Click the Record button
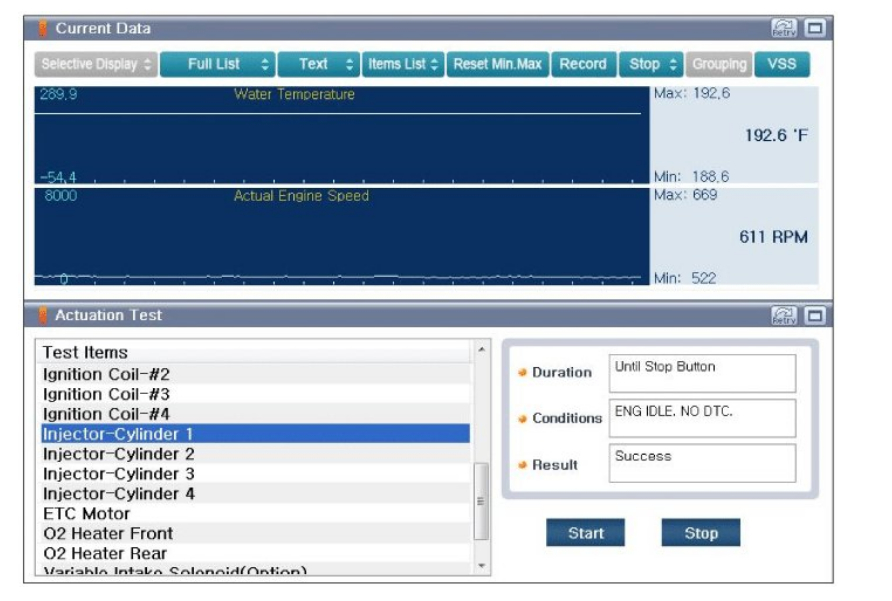The height and width of the screenshot is (601, 892). click(583, 64)
